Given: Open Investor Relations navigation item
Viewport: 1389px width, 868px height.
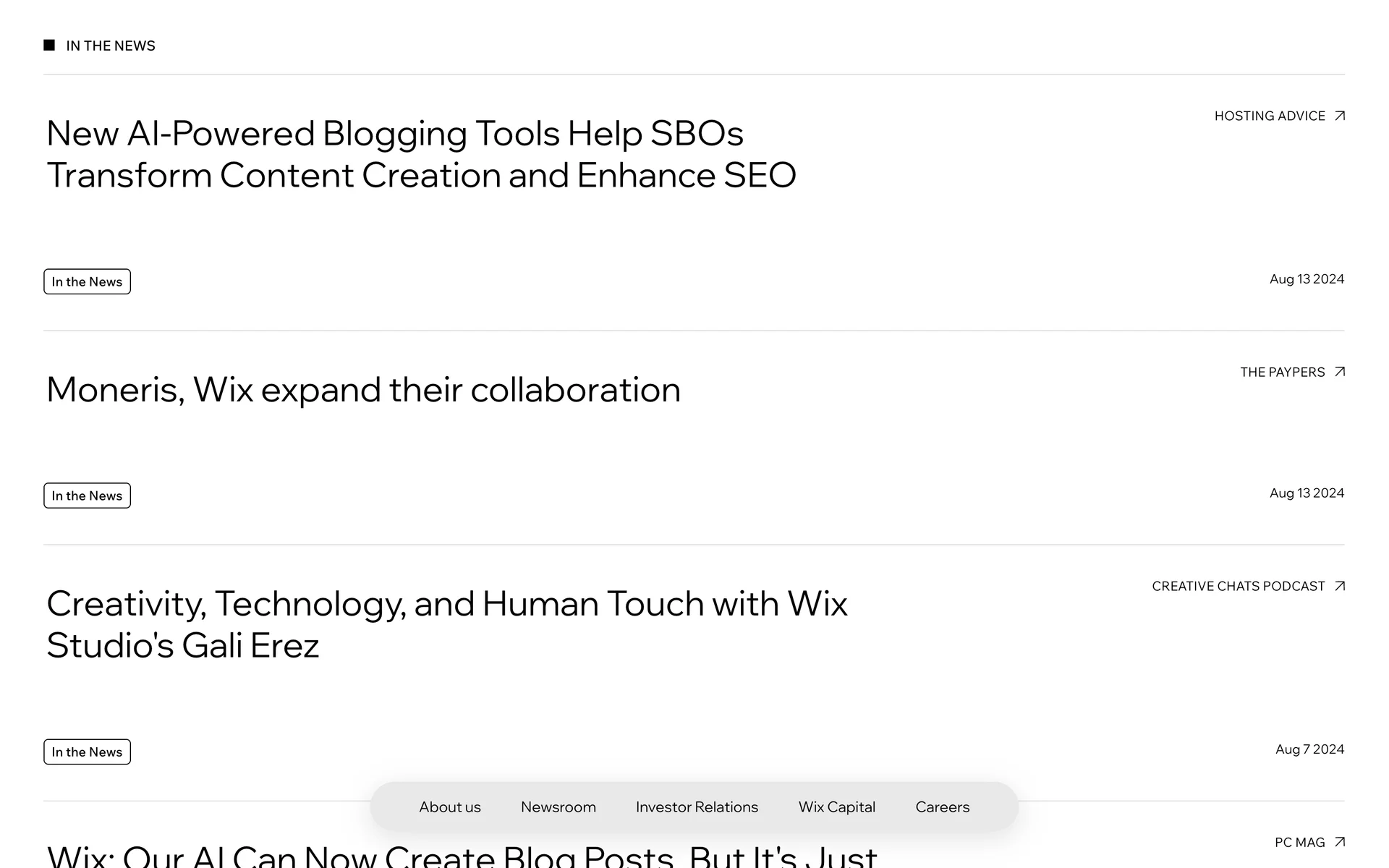Looking at the screenshot, I should click(697, 807).
